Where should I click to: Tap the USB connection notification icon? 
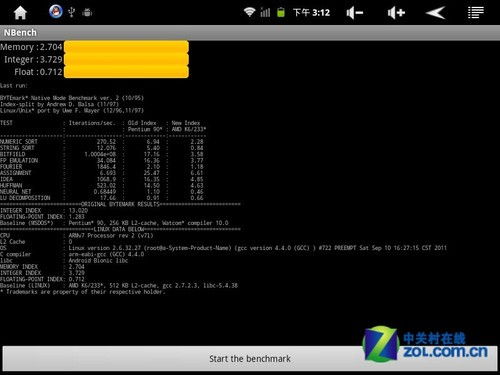71,12
